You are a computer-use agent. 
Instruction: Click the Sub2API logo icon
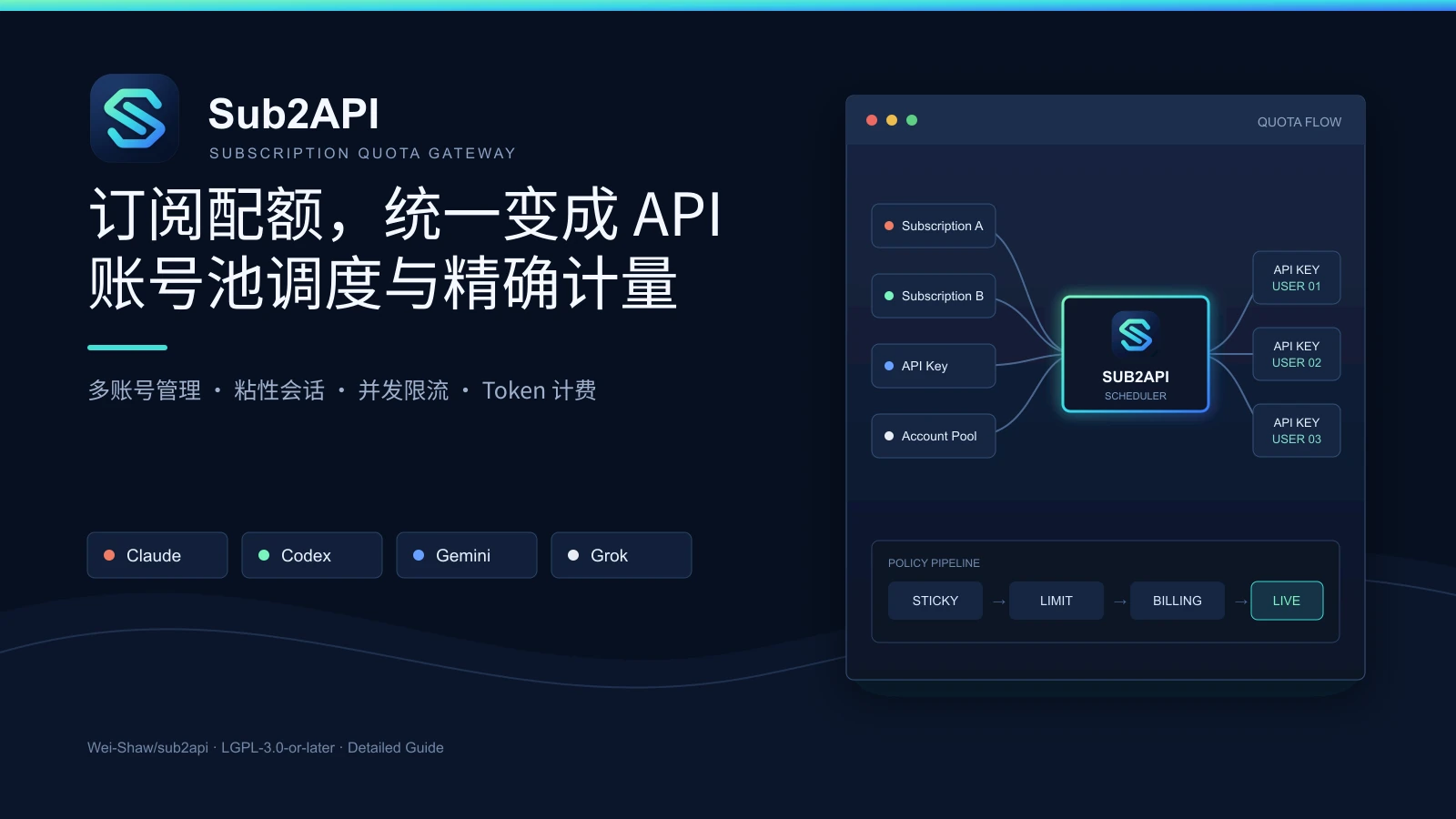coord(135,118)
